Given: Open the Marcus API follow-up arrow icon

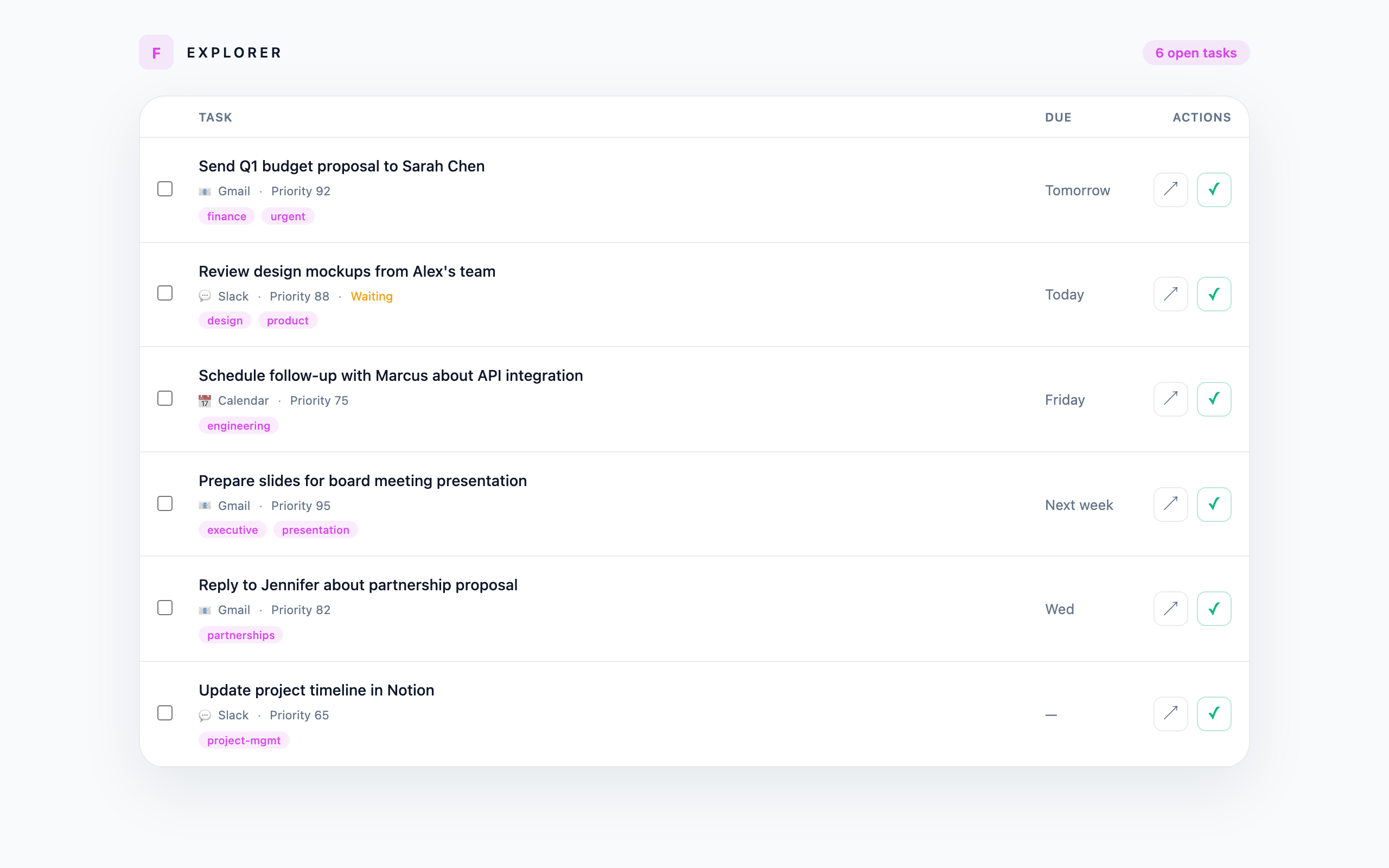Looking at the screenshot, I should pyautogui.click(x=1170, y=399).
